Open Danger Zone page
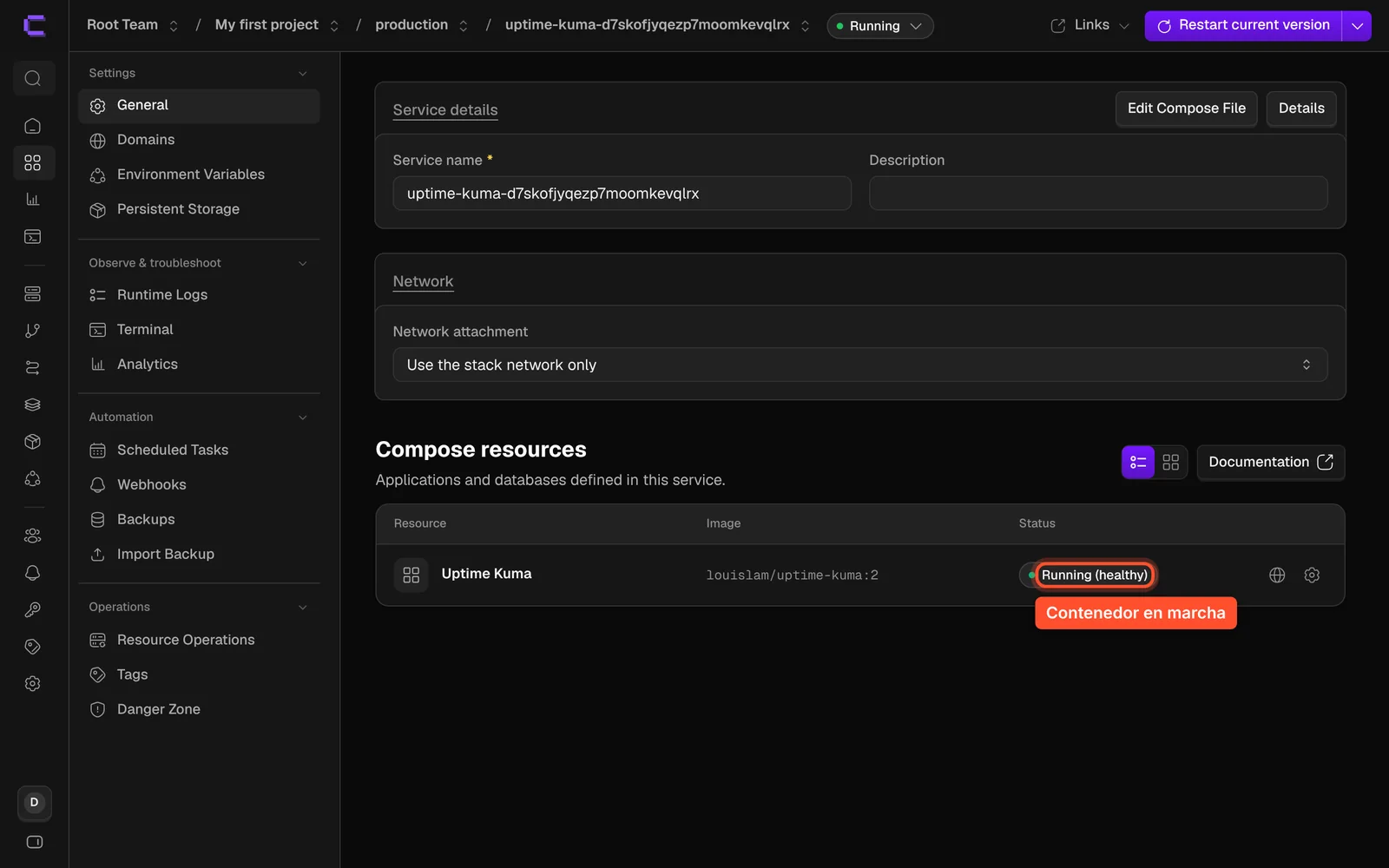 (199, 709)
